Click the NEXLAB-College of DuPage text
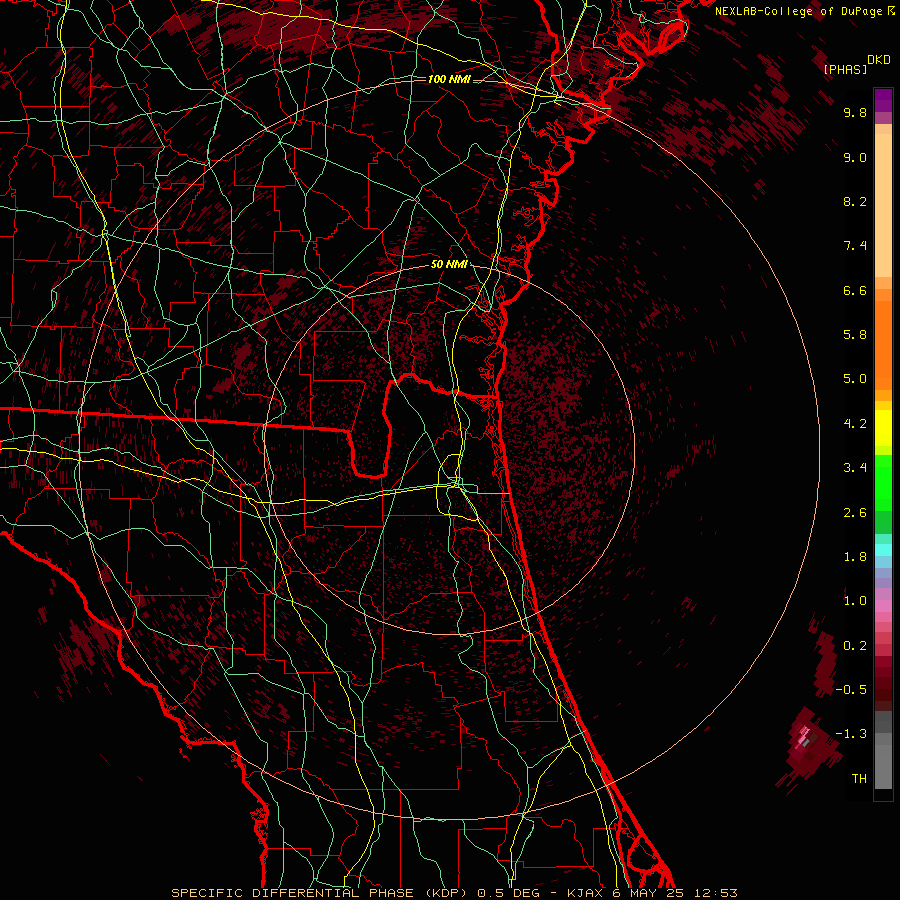Screen dimensions: 900x900 pyautogui.click(x=798, y=11)
